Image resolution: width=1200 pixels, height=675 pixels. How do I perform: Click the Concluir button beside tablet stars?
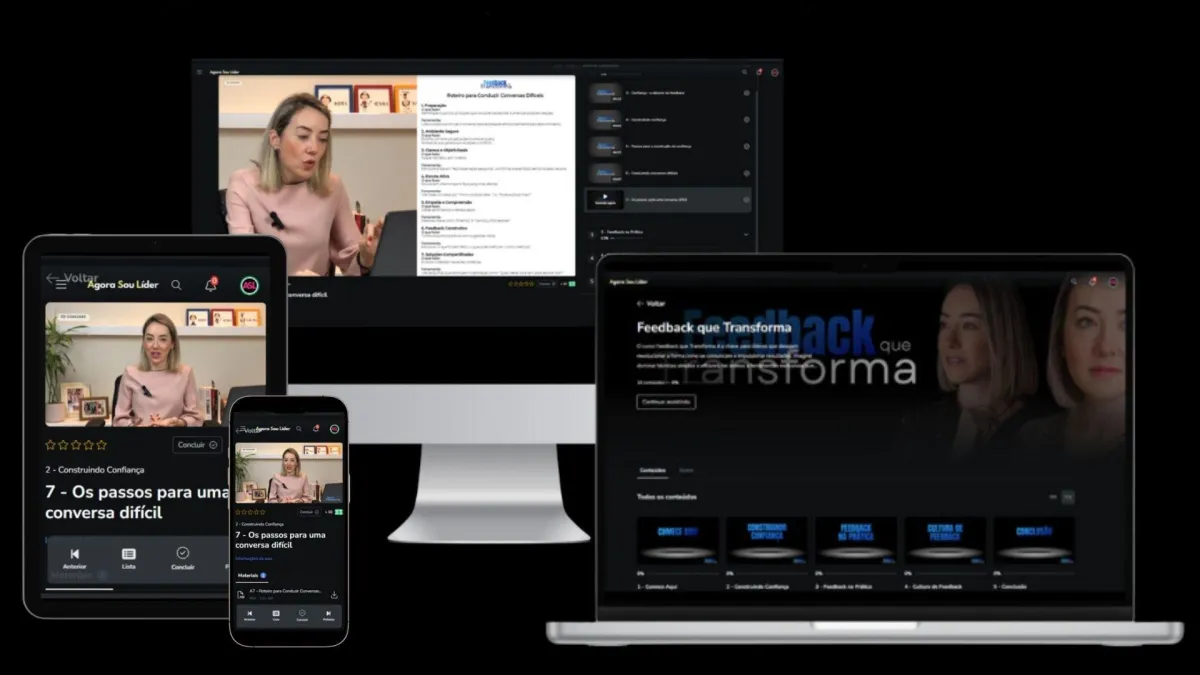(197, 445)
